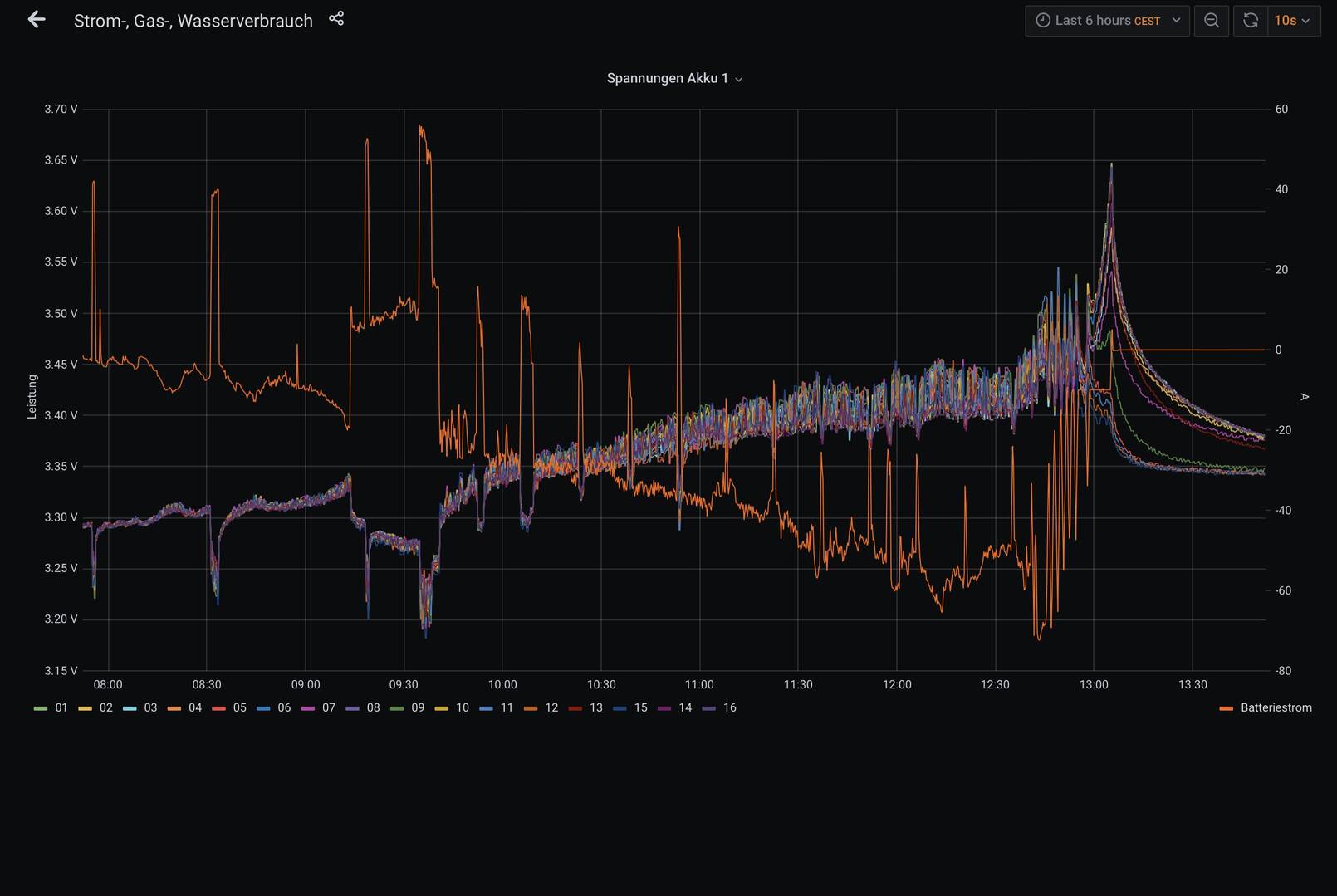Click the color swatch for series 07
This screenshot has height=896, width=1337.
tap(308, 708)
